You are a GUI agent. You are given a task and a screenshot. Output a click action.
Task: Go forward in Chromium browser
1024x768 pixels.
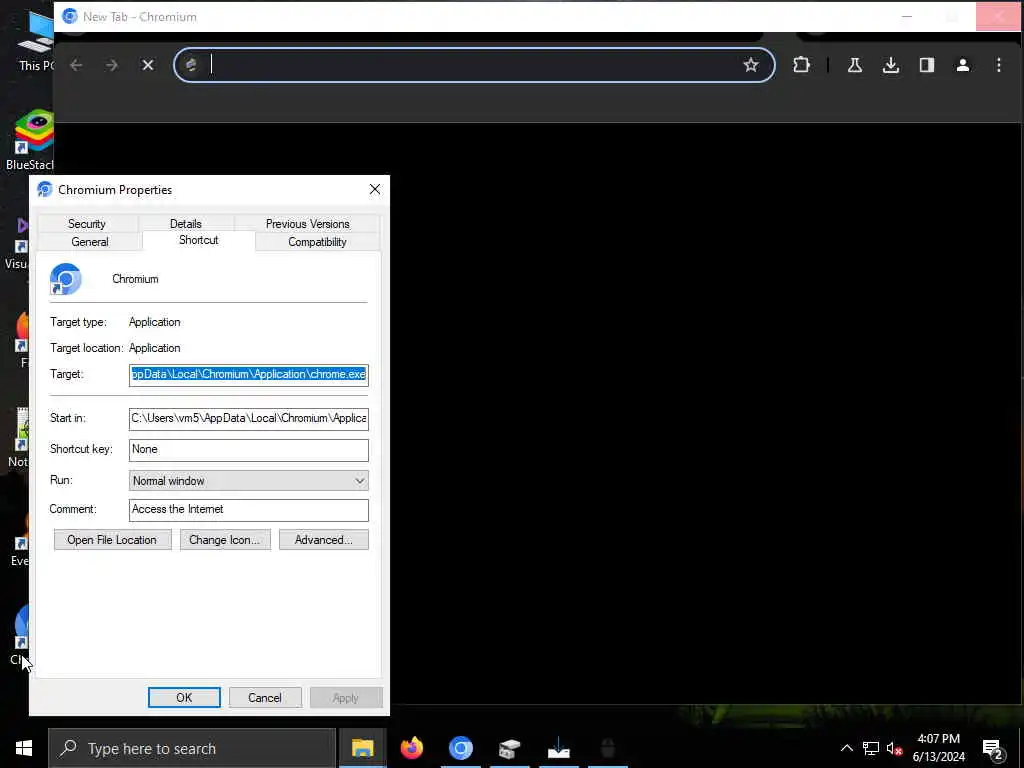112,65
